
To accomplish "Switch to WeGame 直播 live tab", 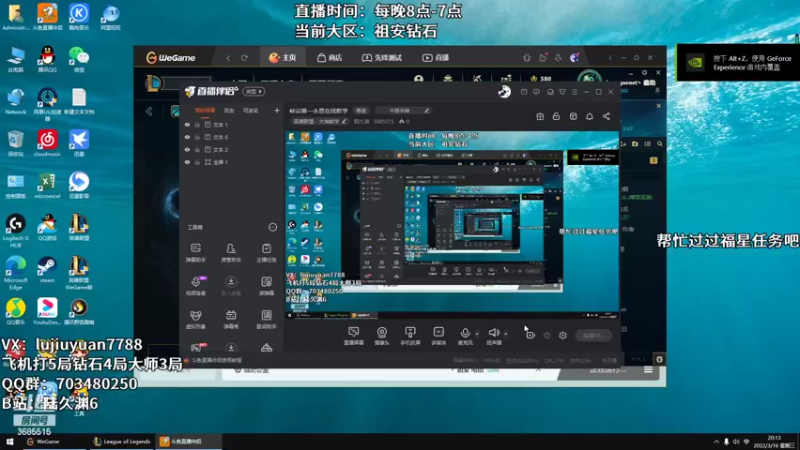I will point(436,58).
